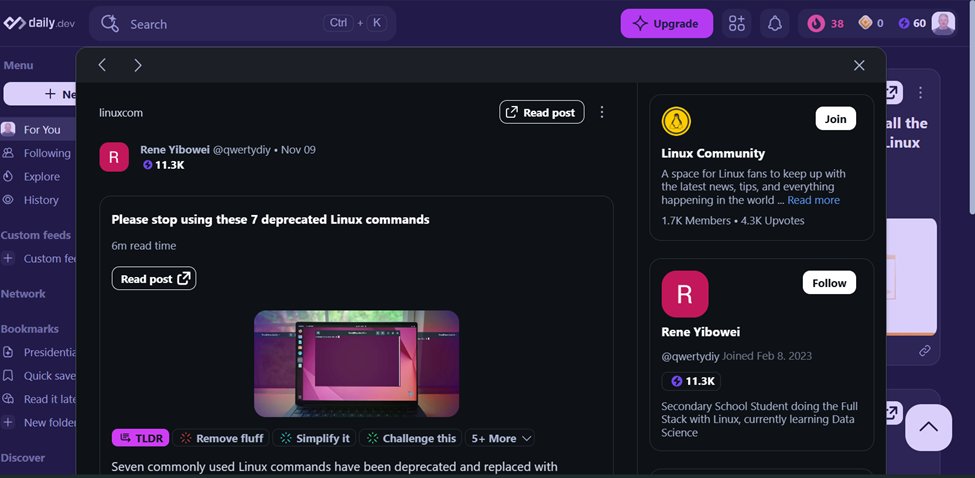Click the Upgrade button
The image size is (975, 478).
(x=667, y=24)
